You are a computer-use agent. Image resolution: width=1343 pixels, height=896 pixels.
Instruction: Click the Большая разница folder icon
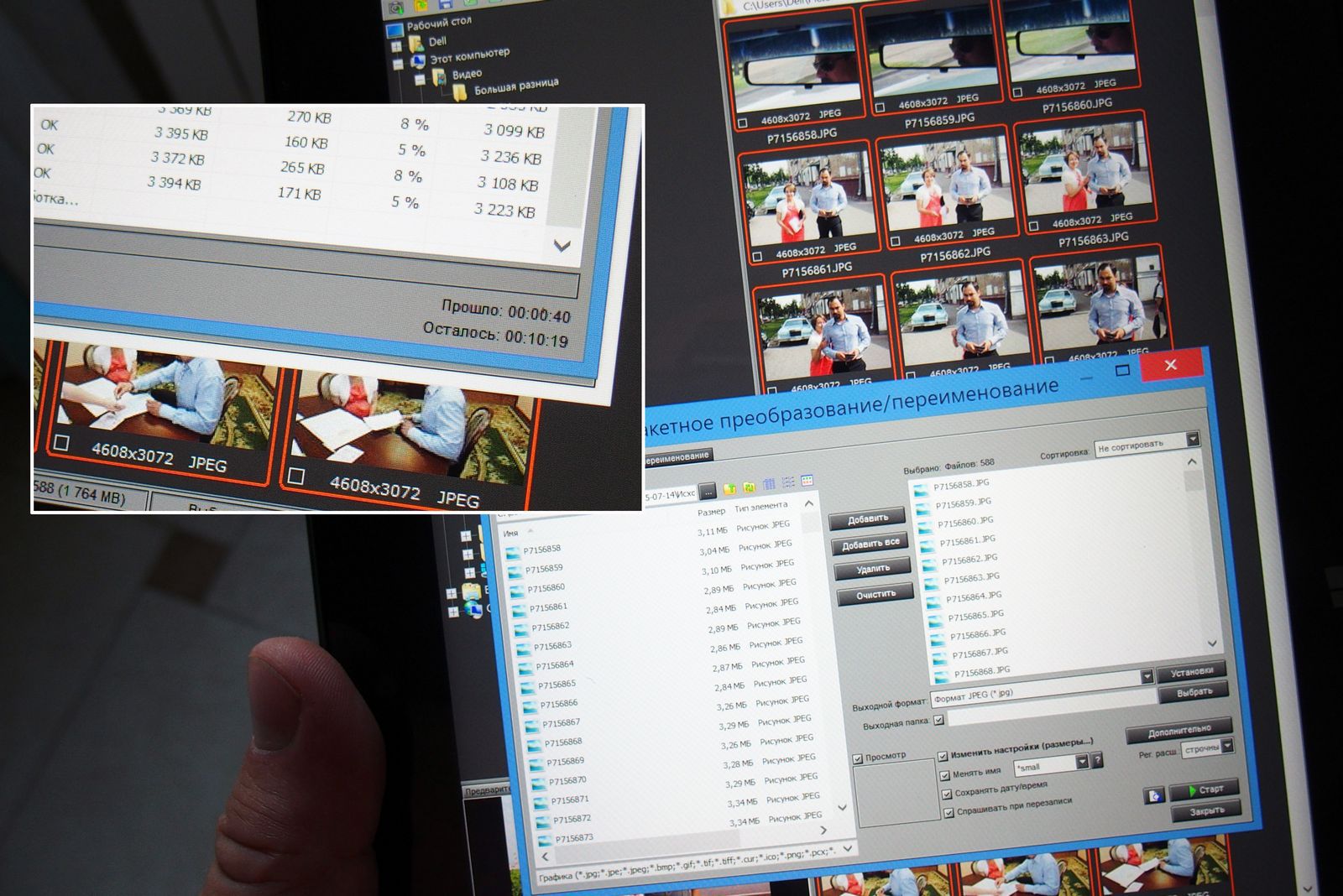(461, 92)
